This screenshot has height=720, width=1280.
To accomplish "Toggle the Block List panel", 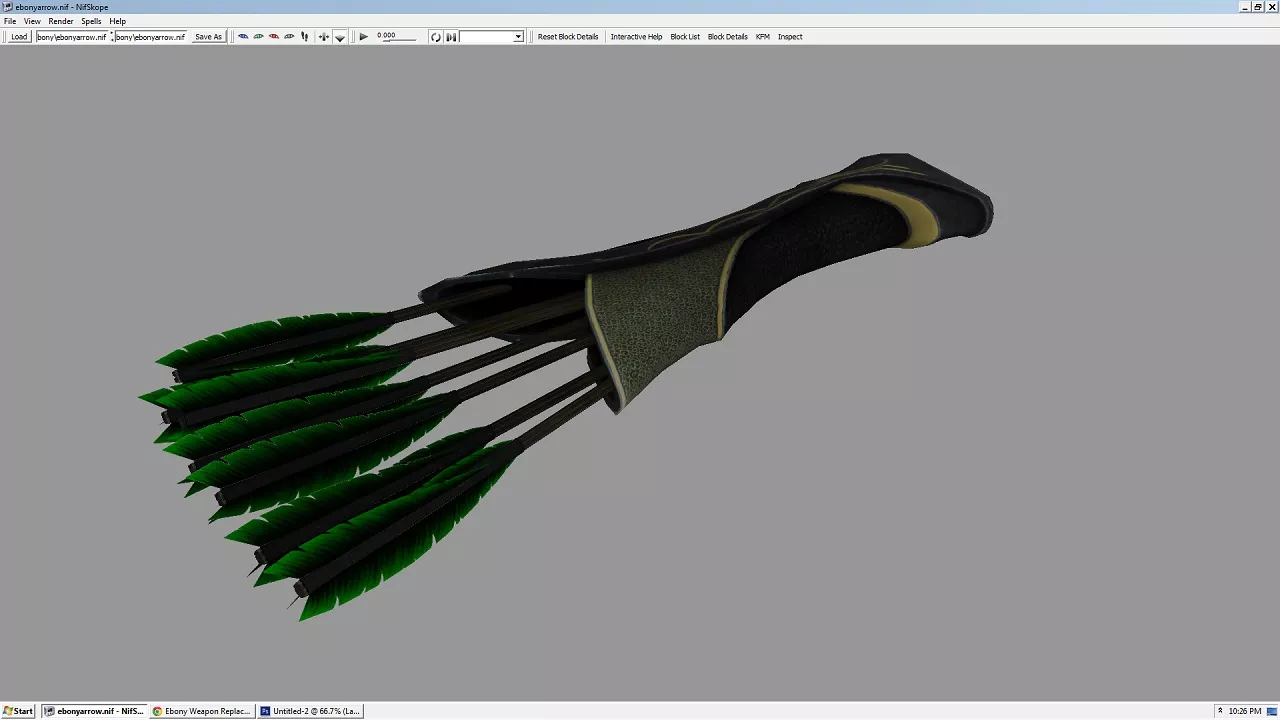I will point(685,37).
